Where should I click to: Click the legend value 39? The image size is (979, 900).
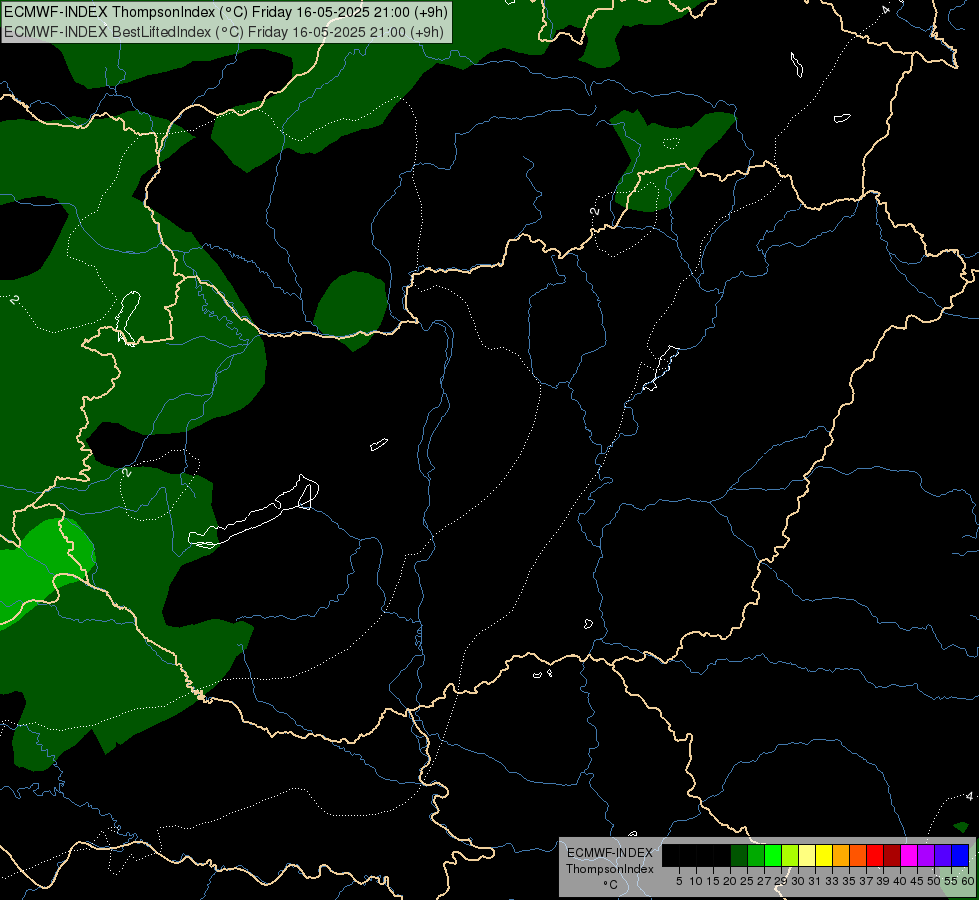coord(883,881)
